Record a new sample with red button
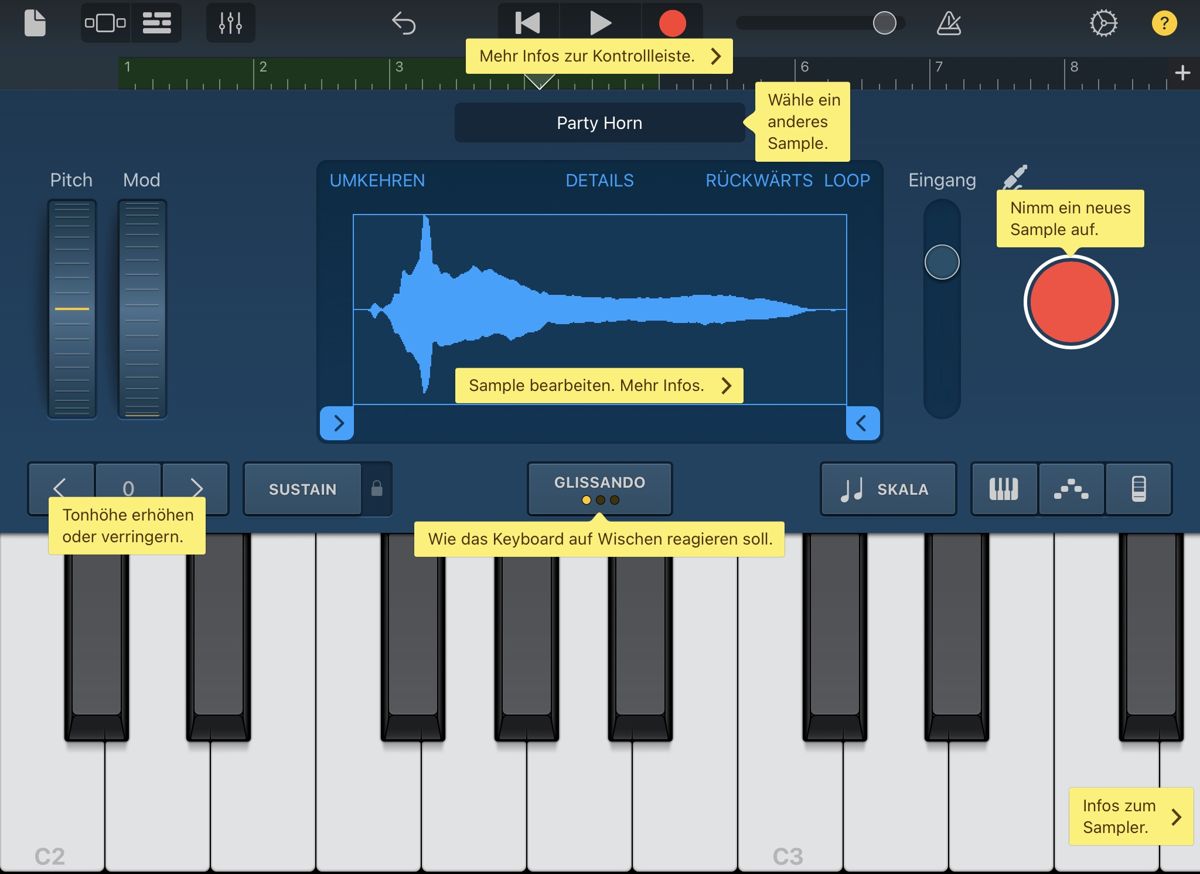Image resolution: width=1200 pixels, height=874 pixels. (x=1070, y=301)
